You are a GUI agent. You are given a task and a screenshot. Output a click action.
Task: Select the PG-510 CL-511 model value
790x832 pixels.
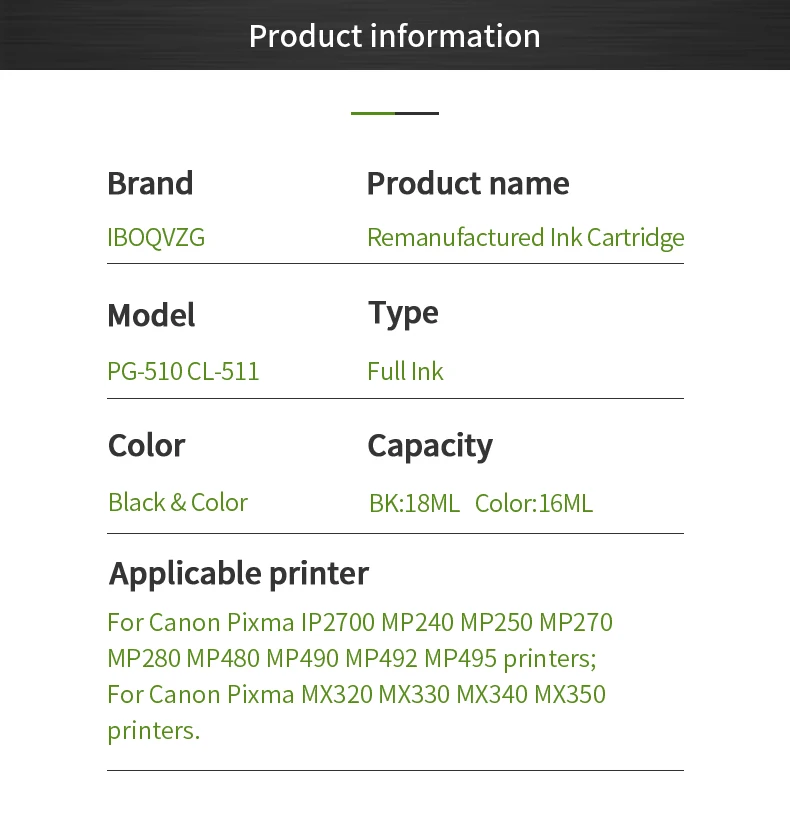(x=183, y=371)
